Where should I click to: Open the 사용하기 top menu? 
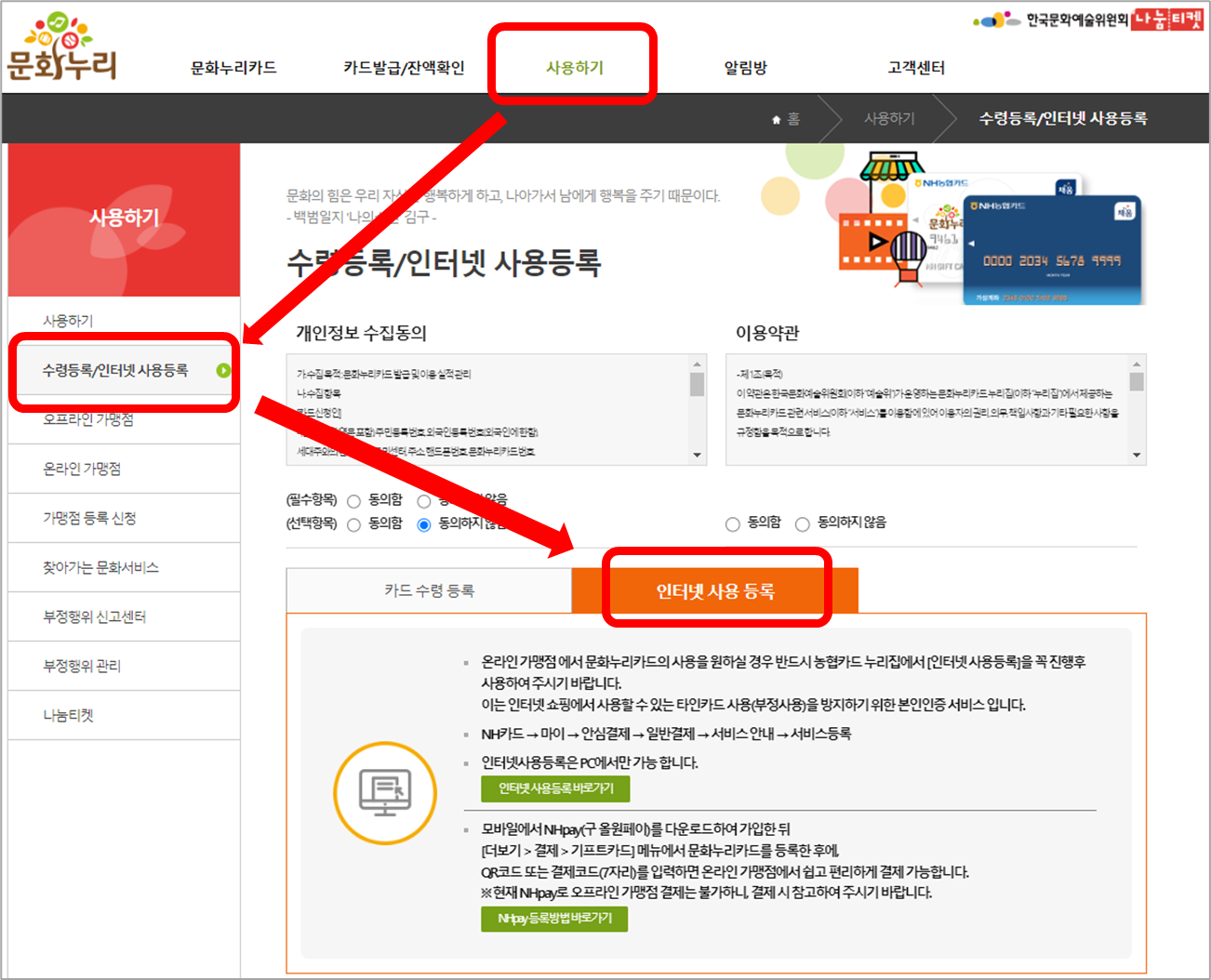[575, 68]
